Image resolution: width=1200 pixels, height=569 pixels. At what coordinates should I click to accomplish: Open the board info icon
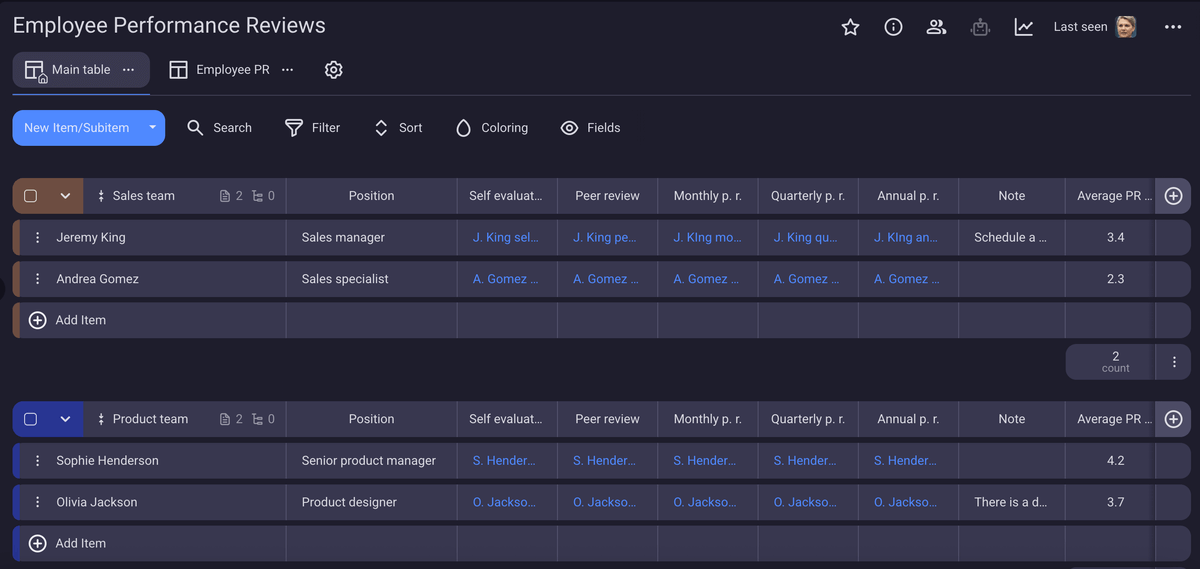click(x=893, y=27)
